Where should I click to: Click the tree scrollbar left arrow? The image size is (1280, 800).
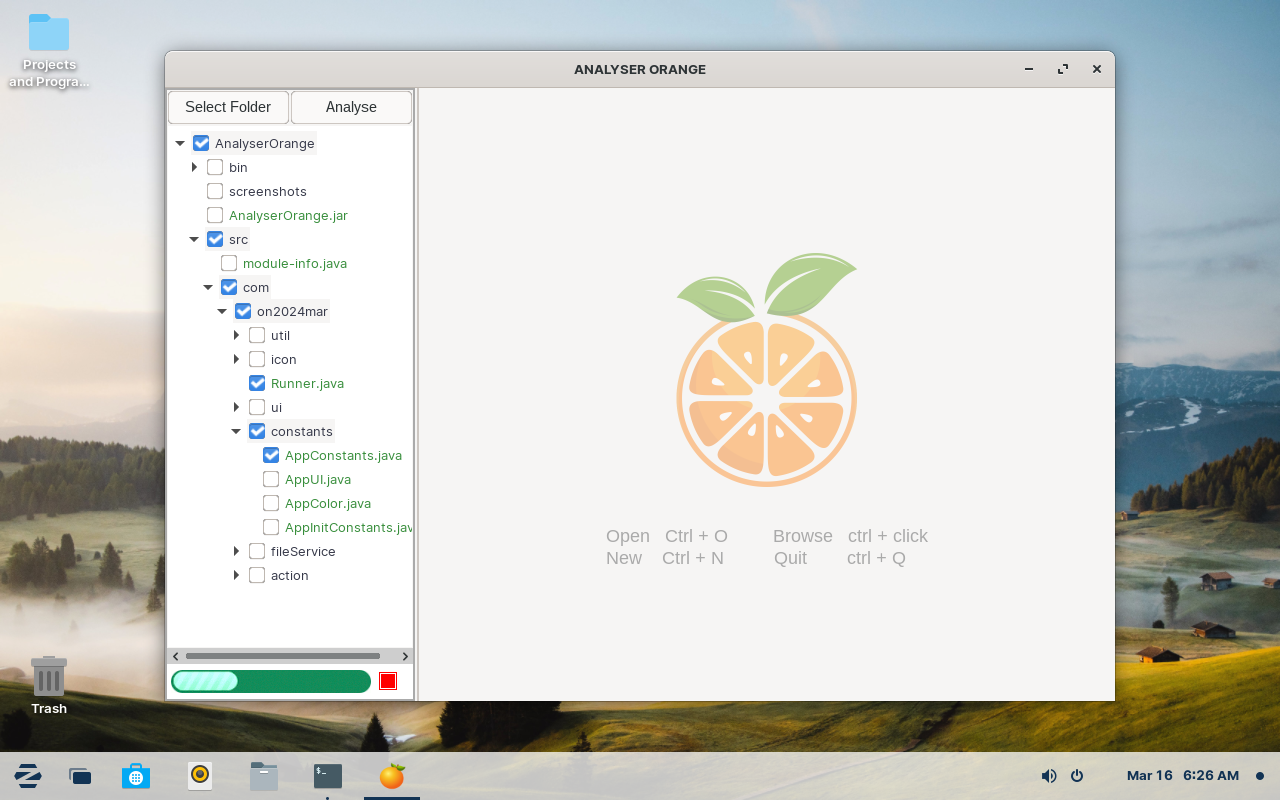coord(176,656)
